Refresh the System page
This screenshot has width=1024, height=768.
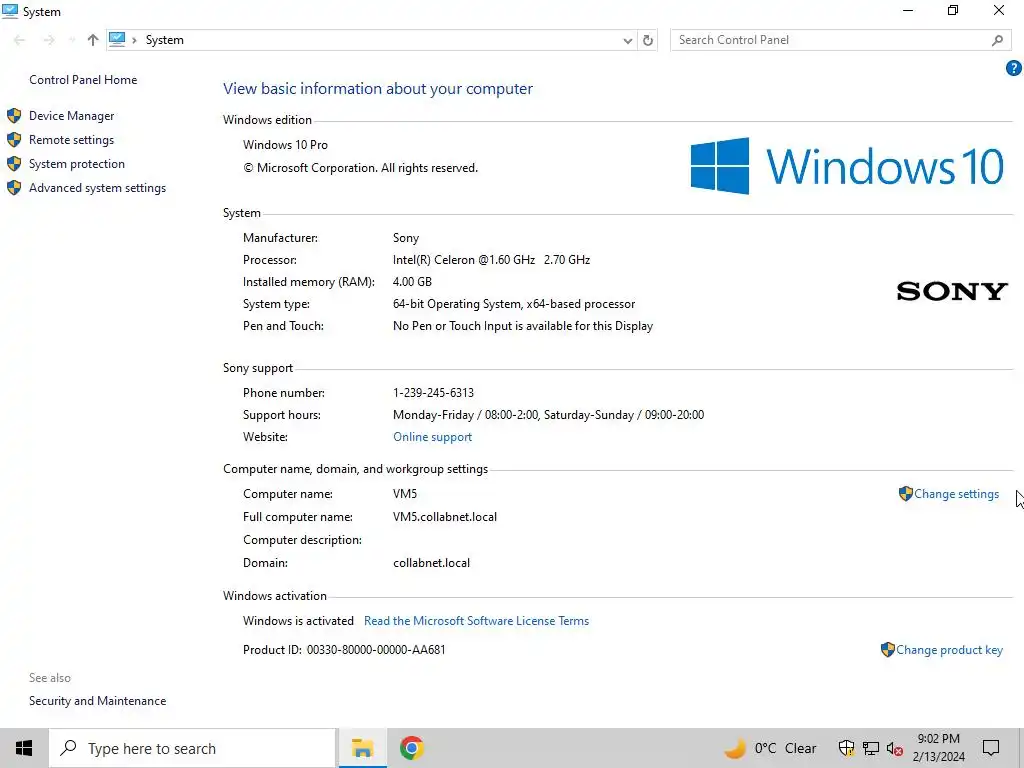click(x=648, y=40)
